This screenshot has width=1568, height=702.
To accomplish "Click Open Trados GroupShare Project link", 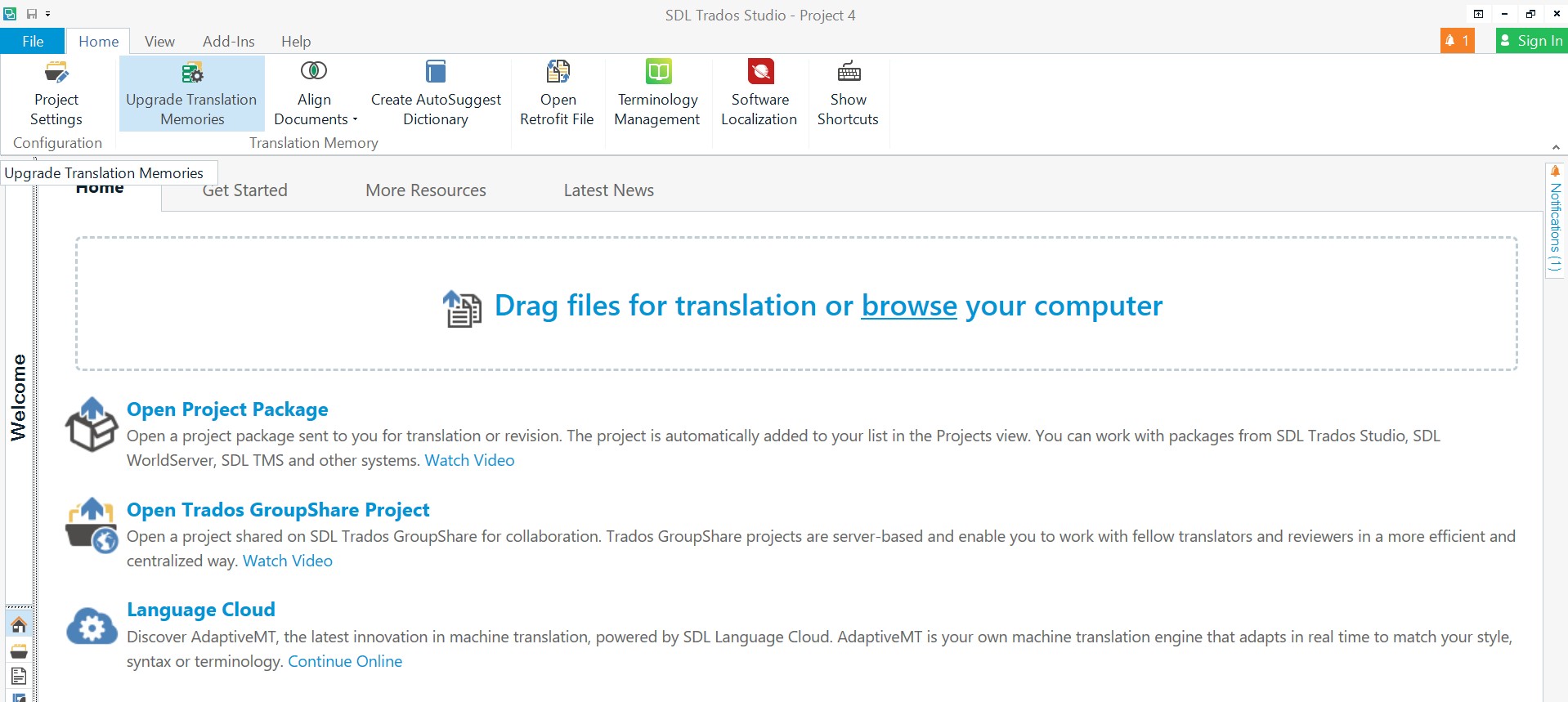I will click(x=278, y=509).
